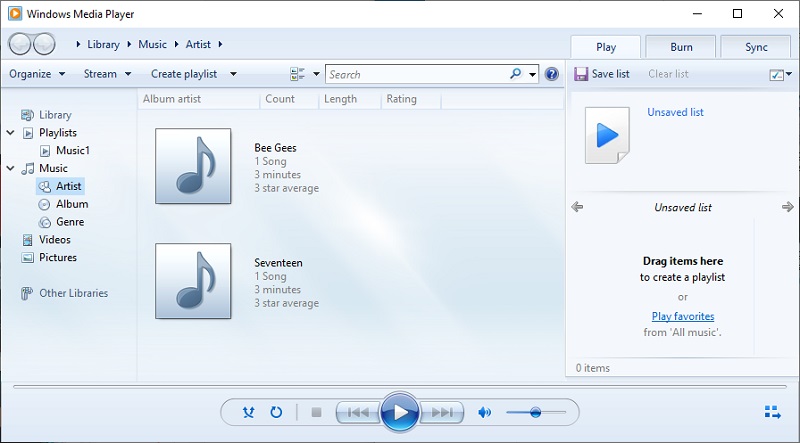Select the Seventeen artist thumbnail
Image resolution: width=800 pixels, height=443 pixels.
(193, 281)
